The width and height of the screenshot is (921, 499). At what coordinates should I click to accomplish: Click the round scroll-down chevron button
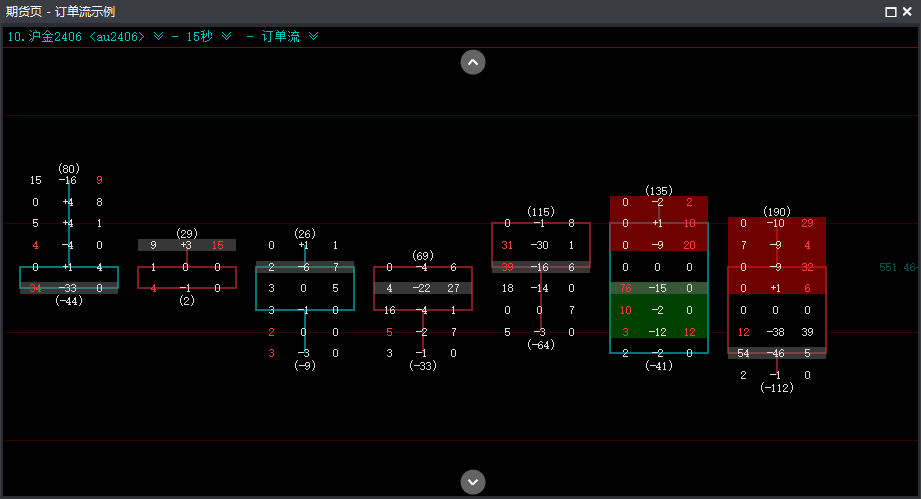tap(473, 481)
